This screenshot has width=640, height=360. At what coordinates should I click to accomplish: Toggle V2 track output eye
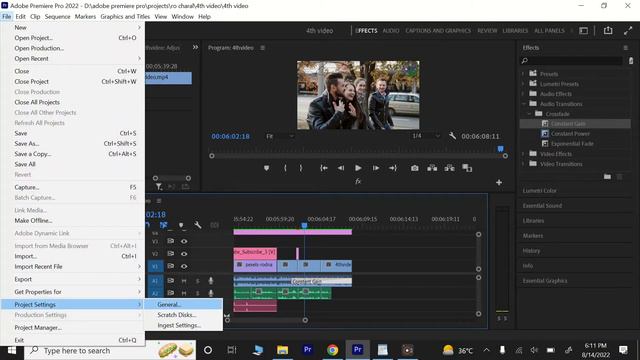[x=184, y=254]
